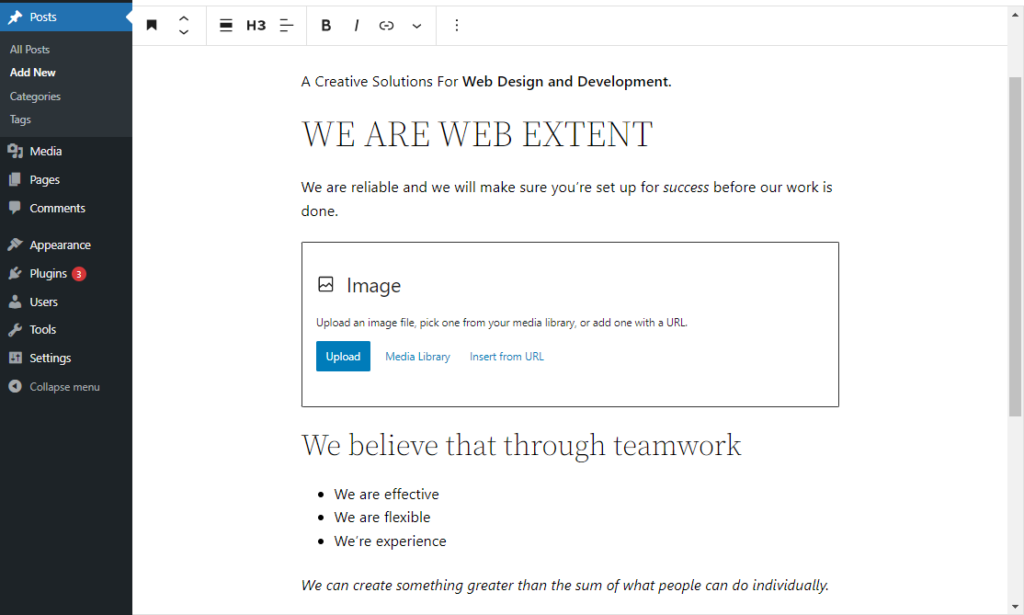1024x615 pixels.
Task: Toggle bold formatting in the toolbar
Action: coord(326,25)
